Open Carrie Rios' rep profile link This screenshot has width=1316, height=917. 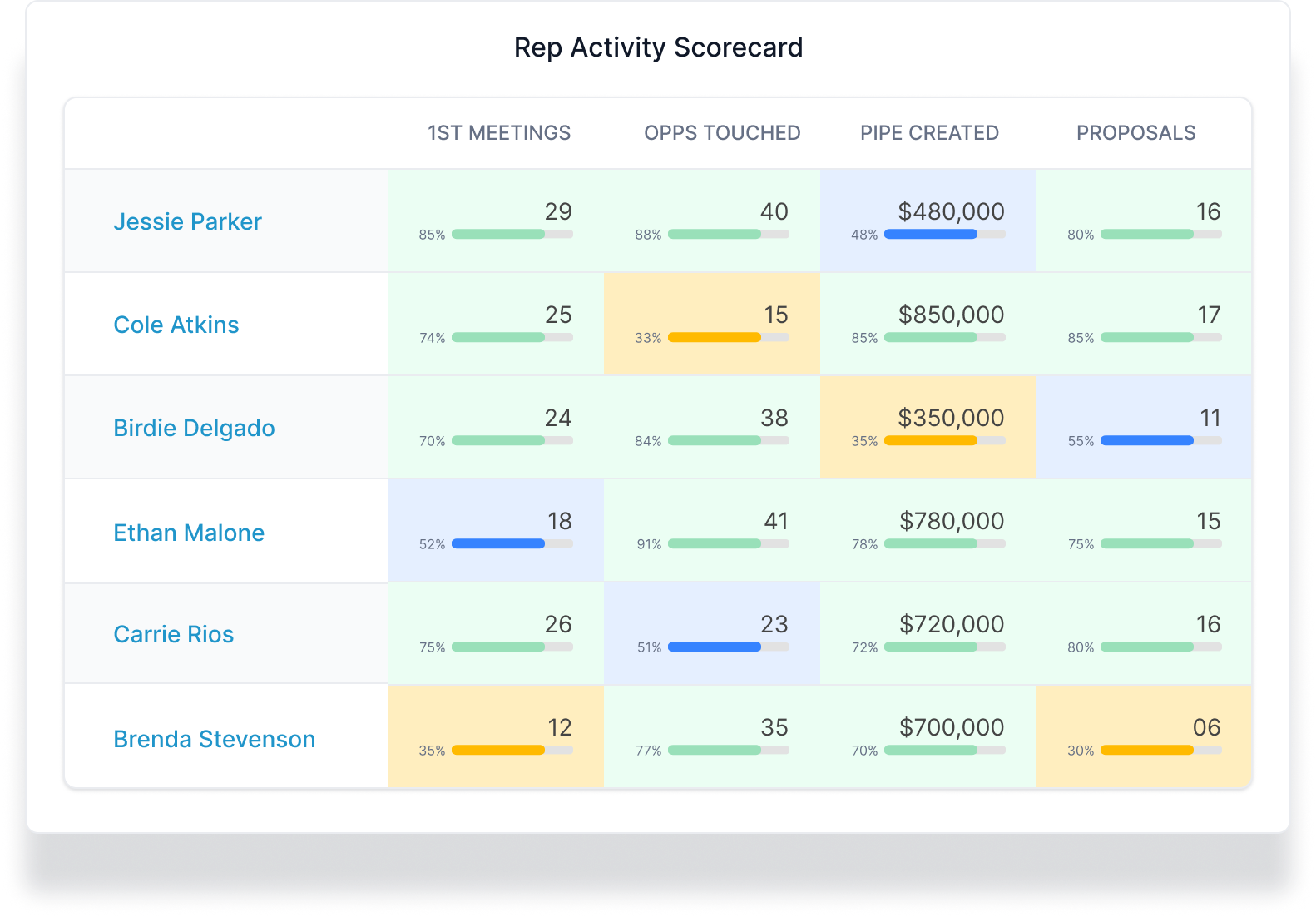click(x=174, y=634)
